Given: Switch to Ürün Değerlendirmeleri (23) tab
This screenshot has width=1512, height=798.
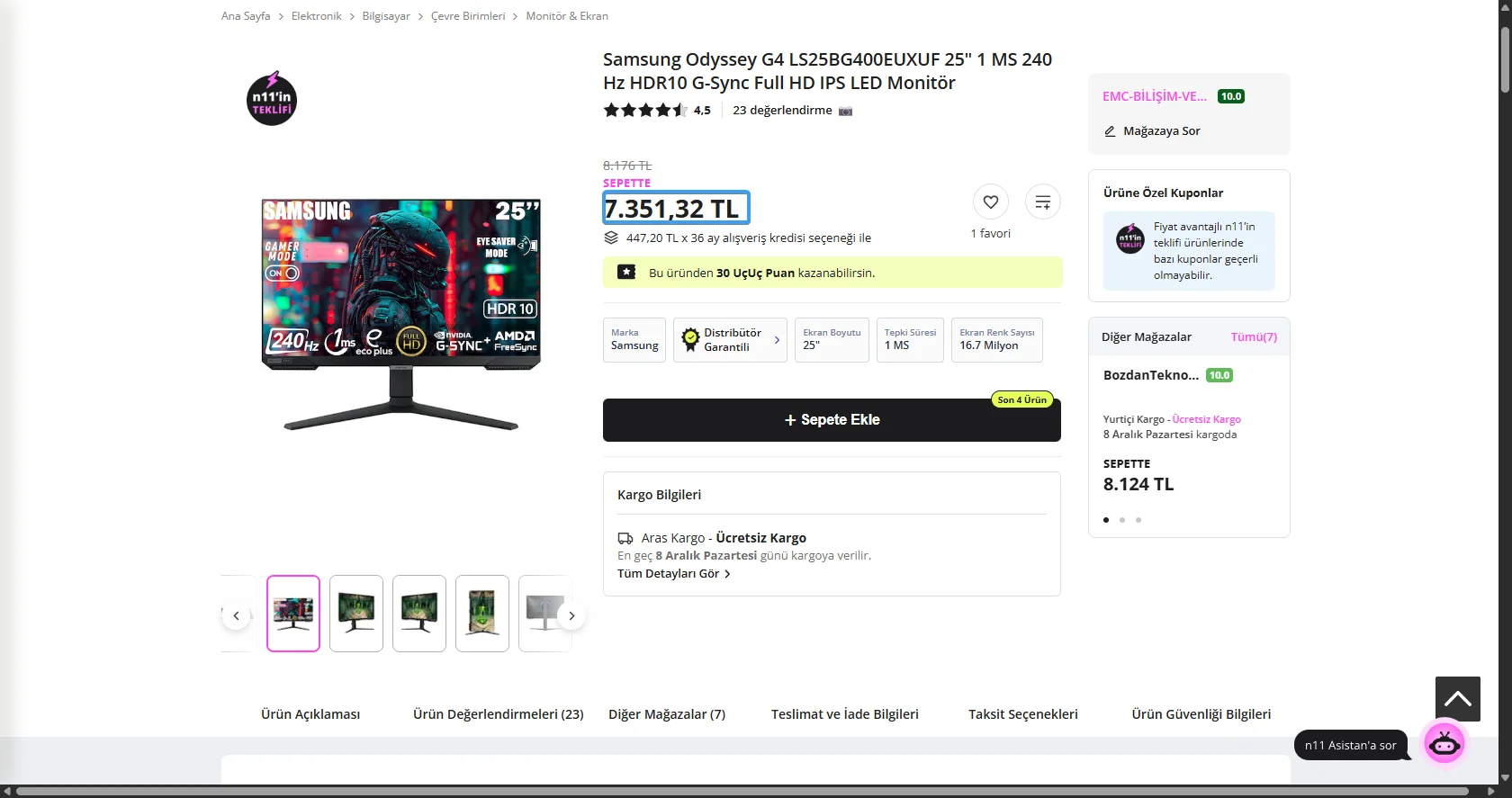Looking at the screenshot, I should (x=498, y=714).
